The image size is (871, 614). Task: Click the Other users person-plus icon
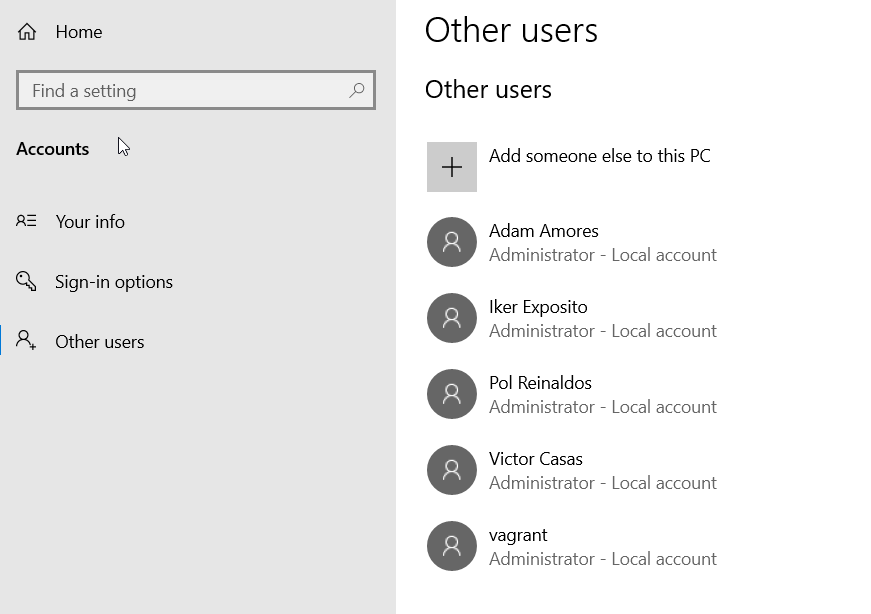pyautogui.click(x=27, y=341)
